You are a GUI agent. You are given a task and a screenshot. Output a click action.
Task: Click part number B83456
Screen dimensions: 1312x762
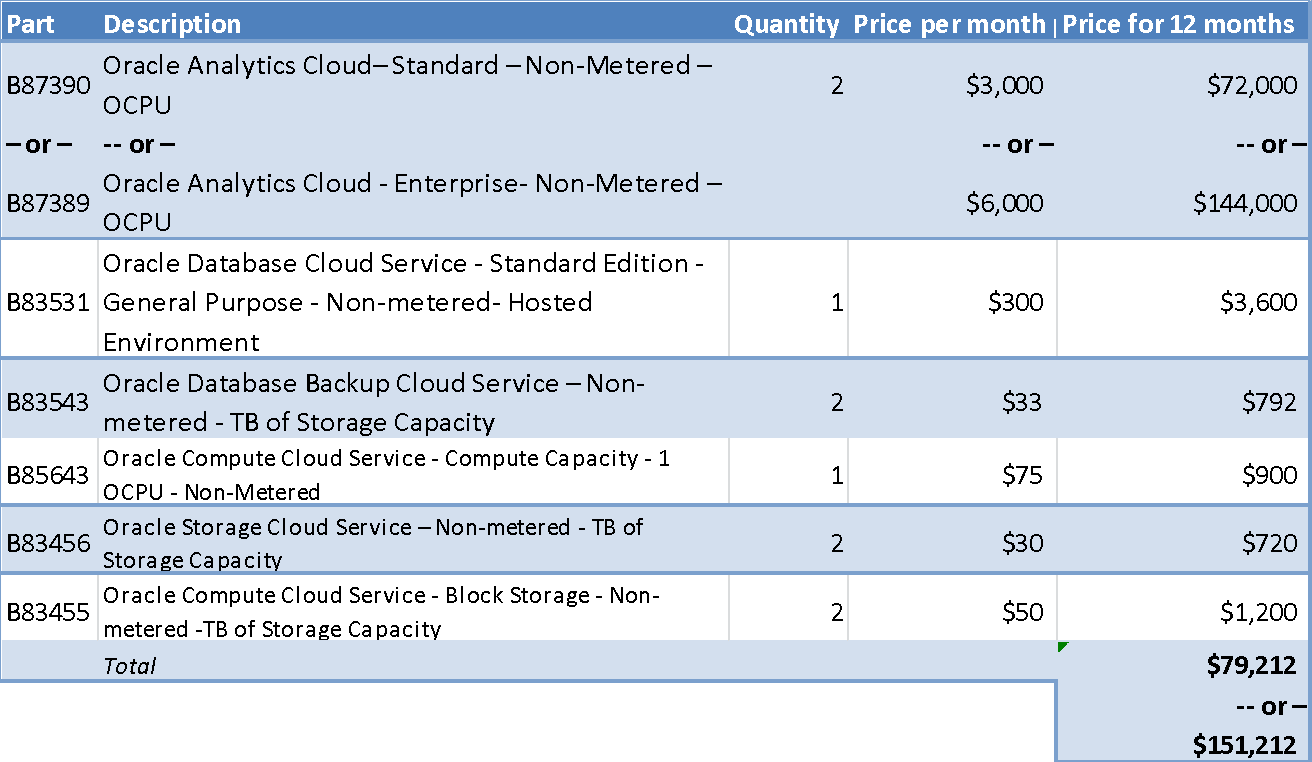point(49,543)
